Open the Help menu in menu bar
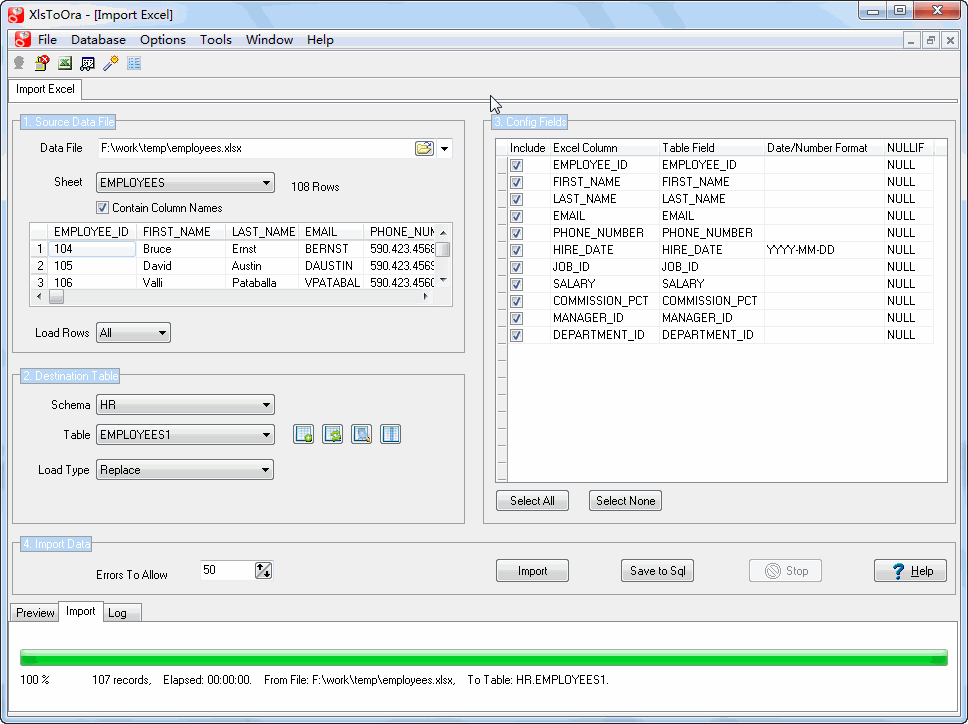Screen dimensions: 968x724 (x=320, y=40)
